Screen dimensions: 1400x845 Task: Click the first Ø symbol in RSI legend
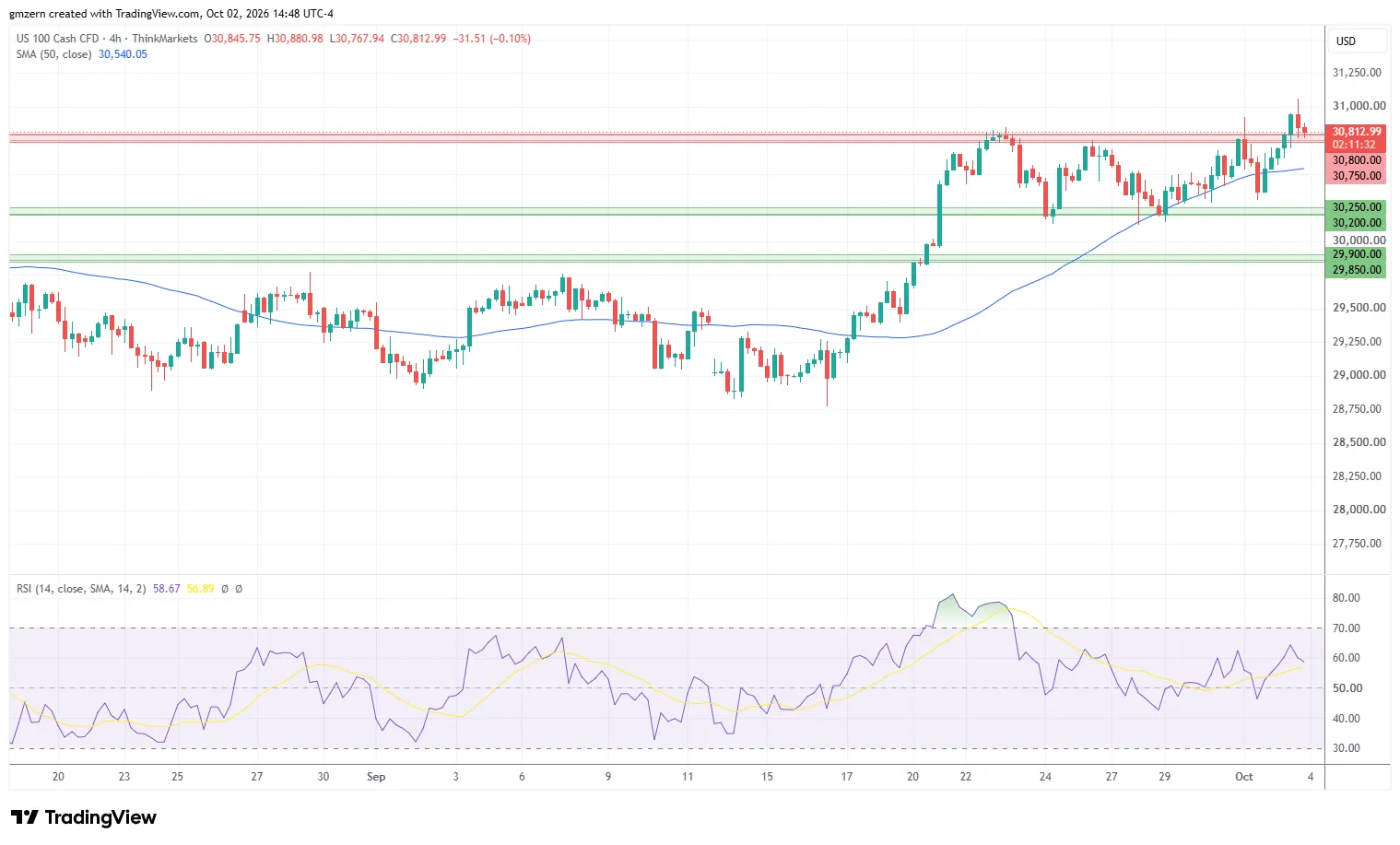(224, 589)
